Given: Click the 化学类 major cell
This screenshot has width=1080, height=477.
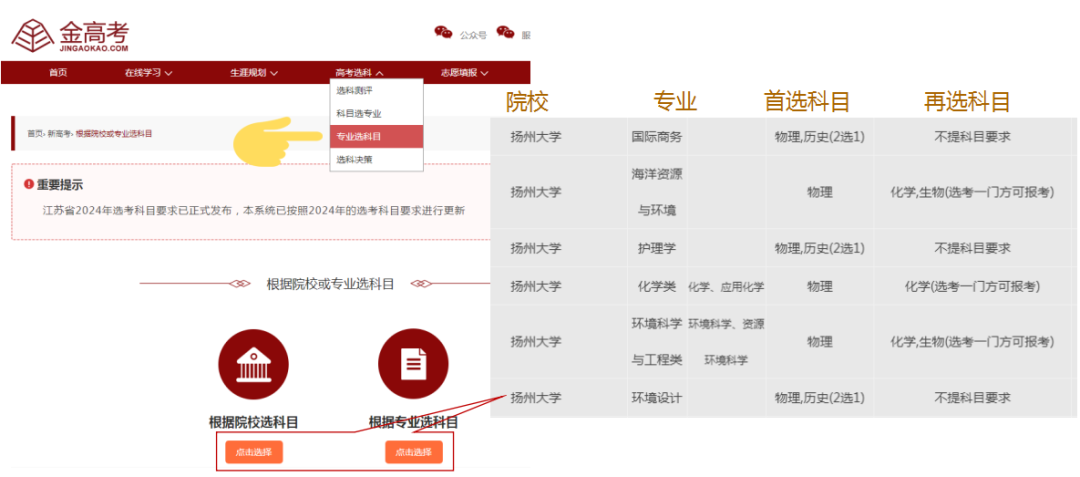Looking at the screenshot, I should (x=656, y=286).
